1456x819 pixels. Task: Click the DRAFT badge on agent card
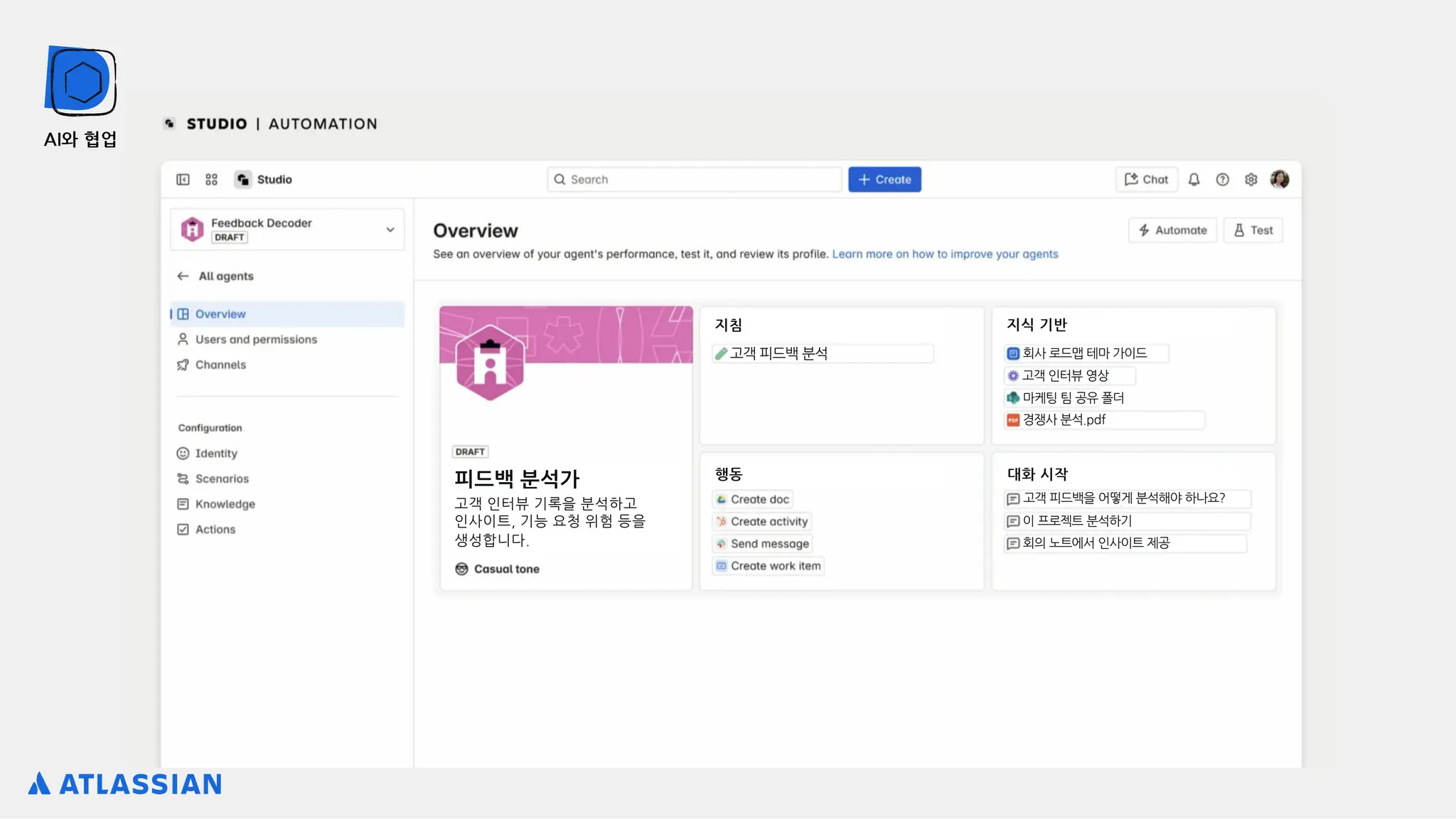click(x=470, y=452)
